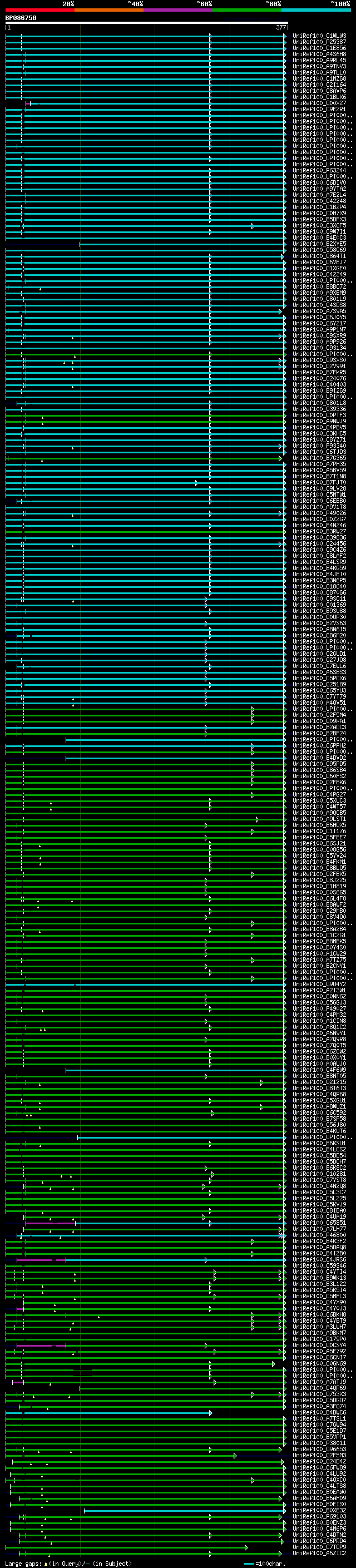356x1568 pixels.
Task: Open the UniRef100_A4S6H8 entry
Action: point(319,54)
